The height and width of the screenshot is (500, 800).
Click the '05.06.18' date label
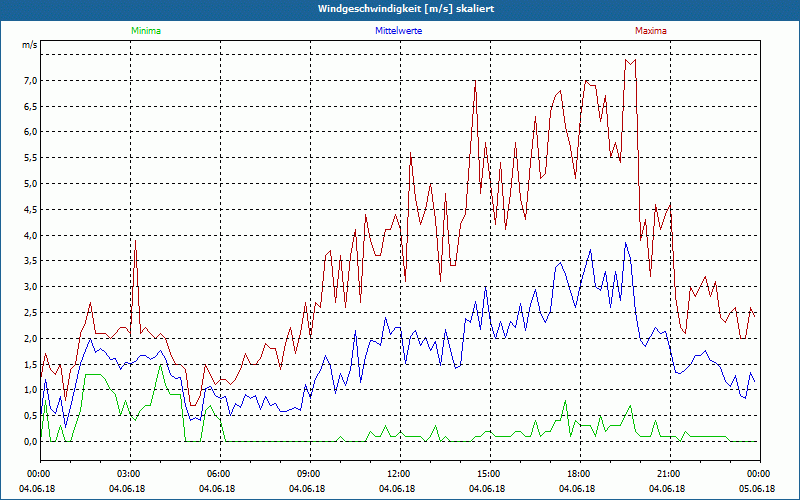coord(757,488)
